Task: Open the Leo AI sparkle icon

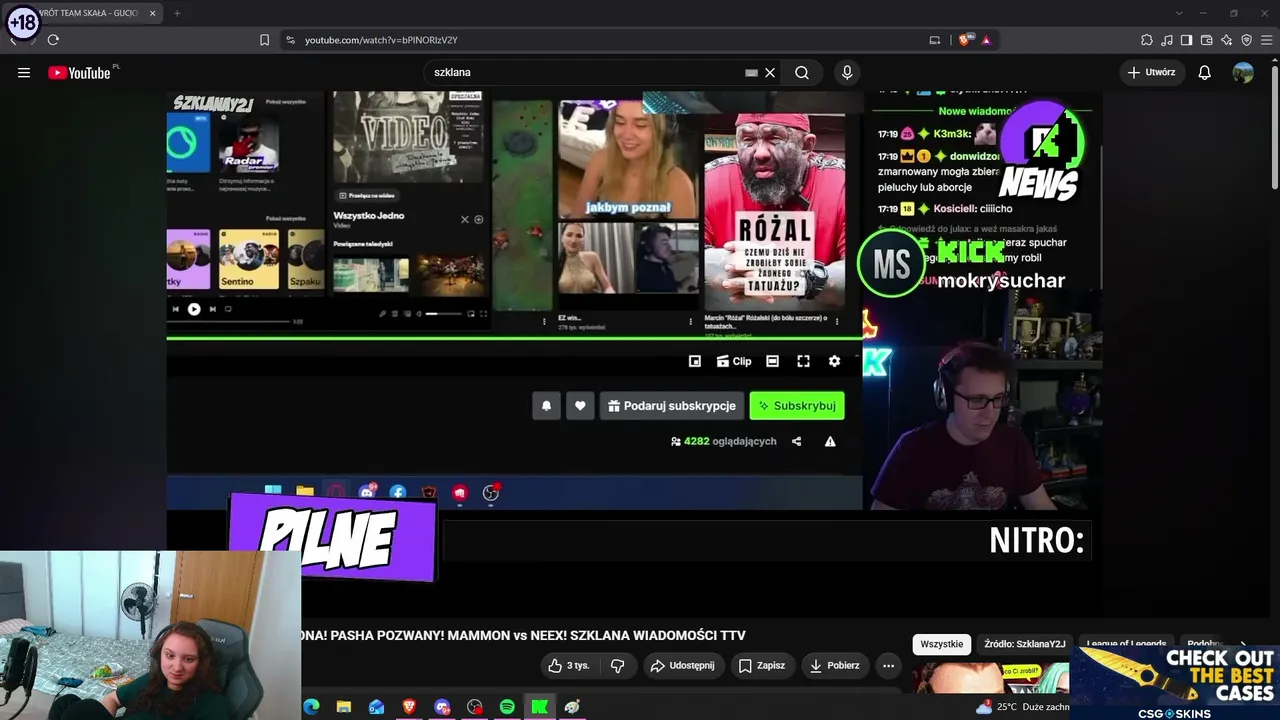Action: pos(1227,40)
